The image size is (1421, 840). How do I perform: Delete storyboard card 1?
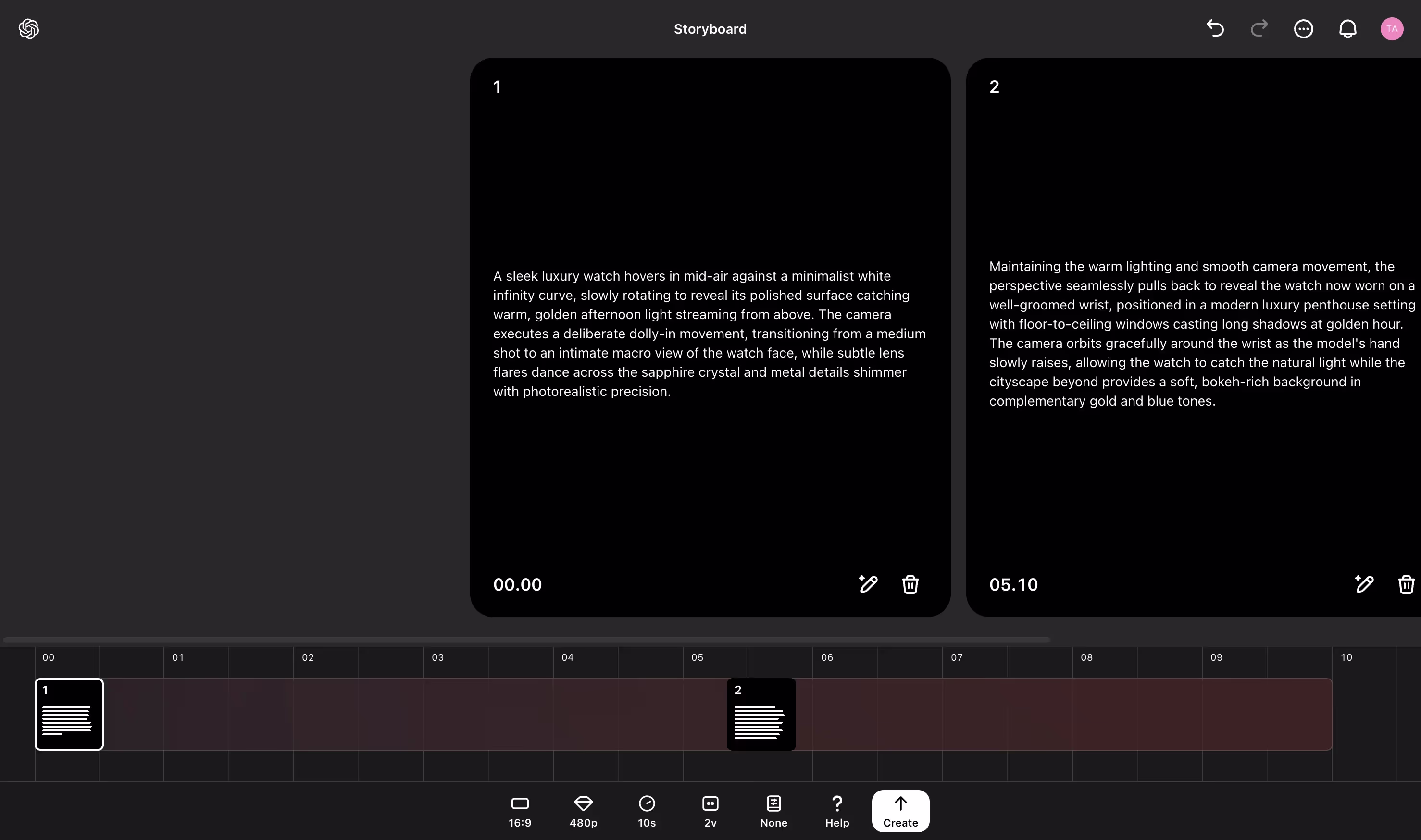910,583
